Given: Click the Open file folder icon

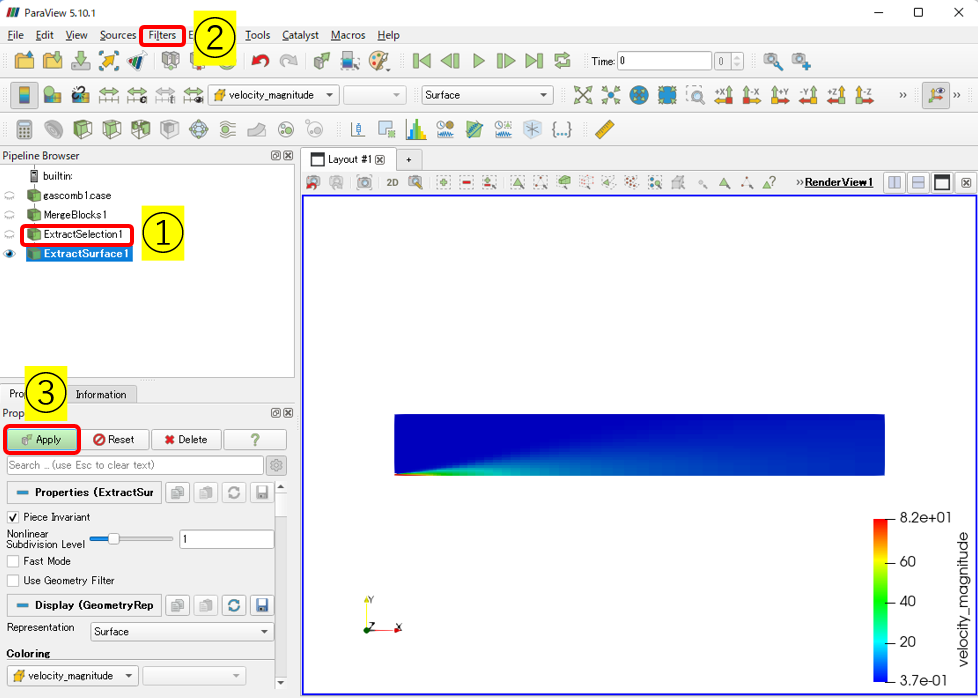Looking at the screenshot, I should 24,61.
